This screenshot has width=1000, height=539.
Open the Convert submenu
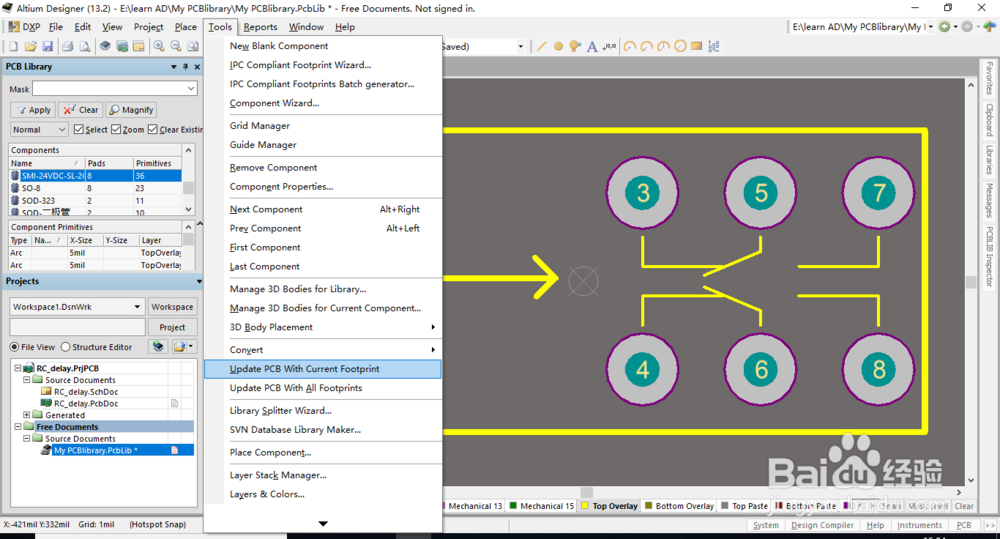(x=323, y=350)
